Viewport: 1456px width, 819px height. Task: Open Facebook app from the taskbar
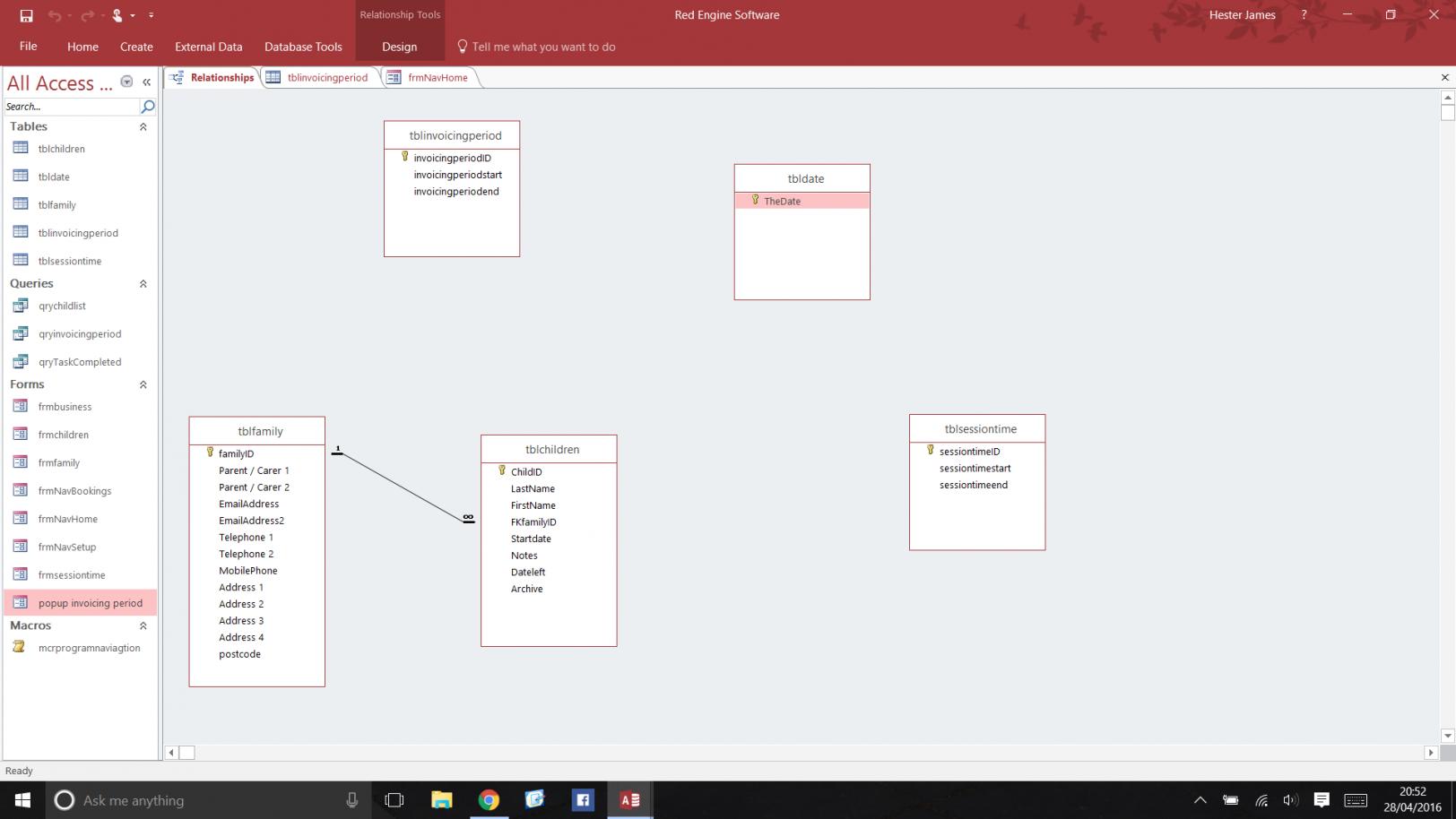point(583,800)
